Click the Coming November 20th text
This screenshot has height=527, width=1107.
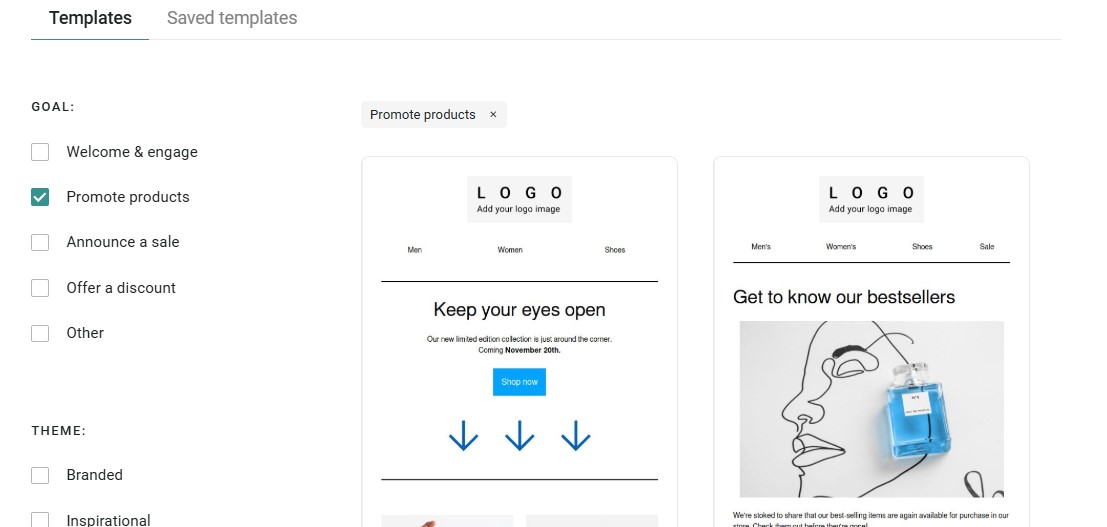pyautogui.click(x=520, y=350)
